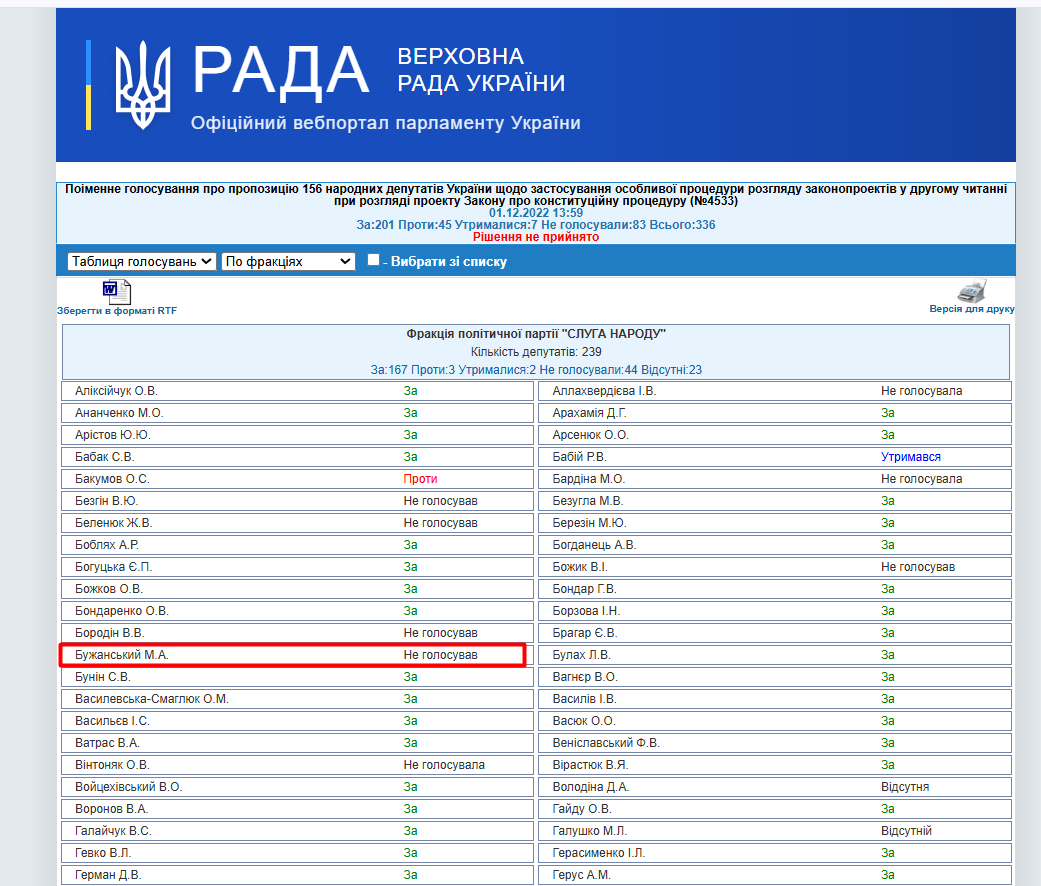The image size is (1041, 886).
Task: Select deputy name 'Василiв I.В.'
Action: point(584,699)
